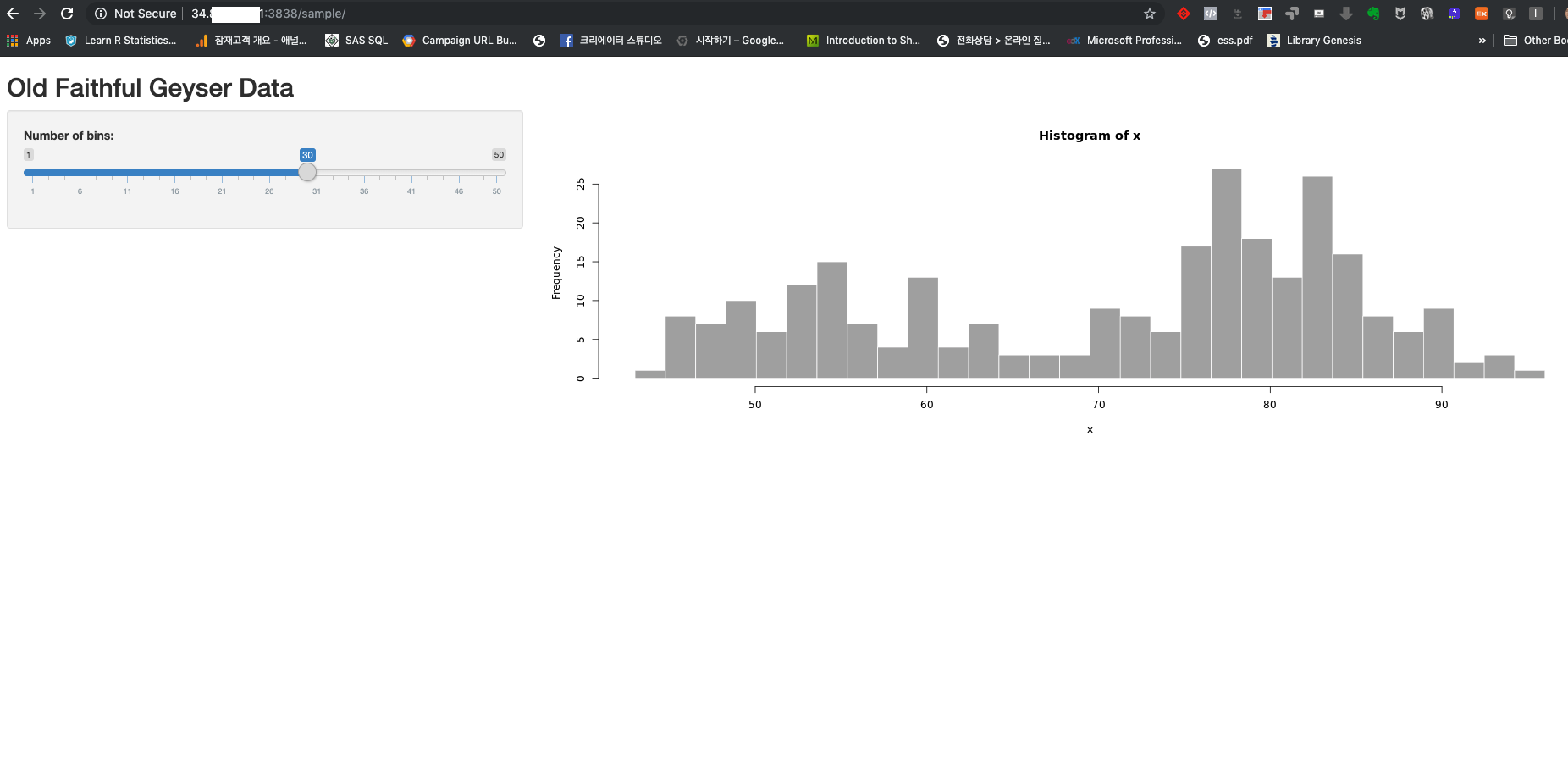Reload the Shiny app page
This screenshot has width=1568, height=758.
(x=67, y=14)
